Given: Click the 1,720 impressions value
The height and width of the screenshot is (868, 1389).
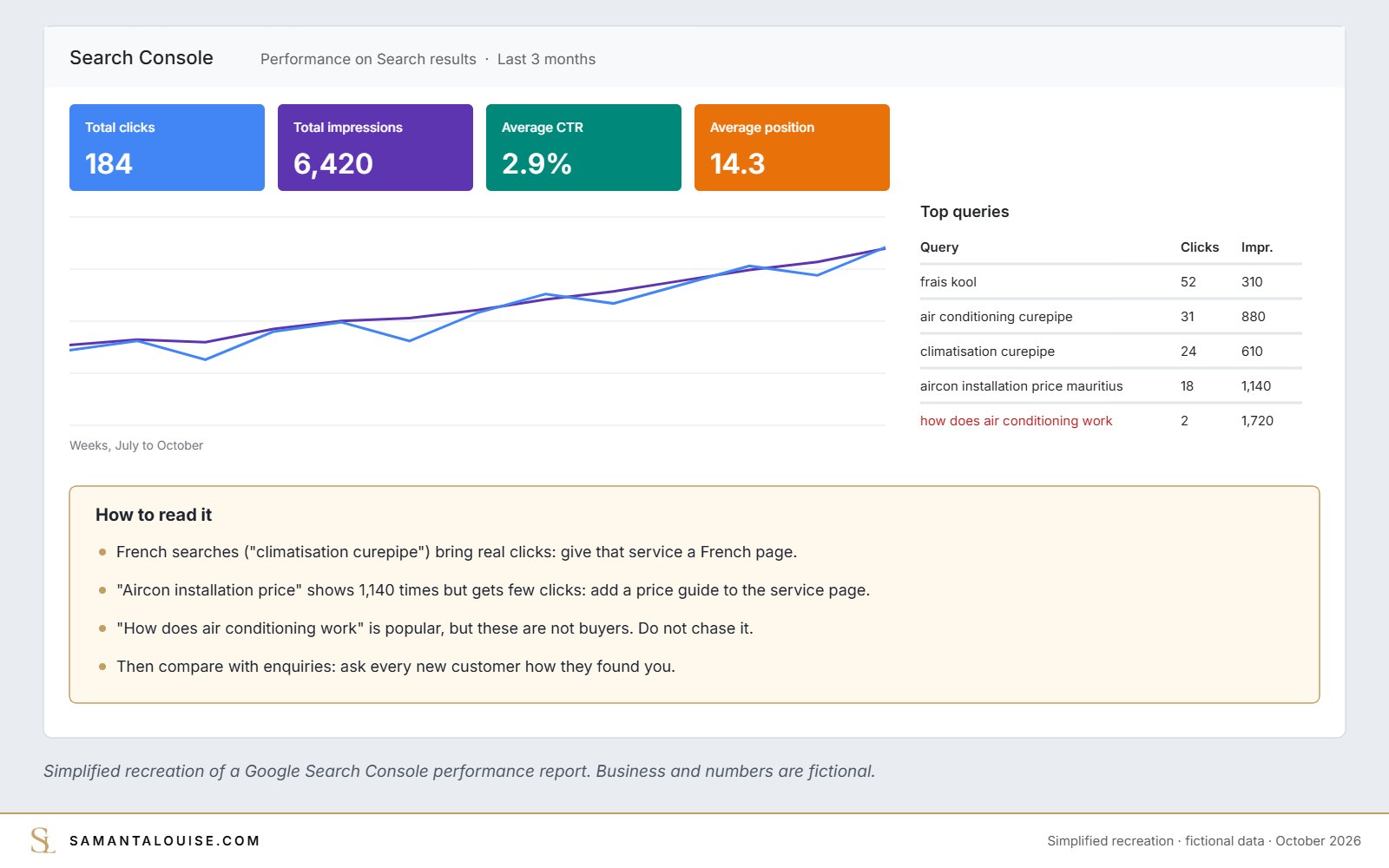Looking at the screenshot, I should coord(1257,421).
